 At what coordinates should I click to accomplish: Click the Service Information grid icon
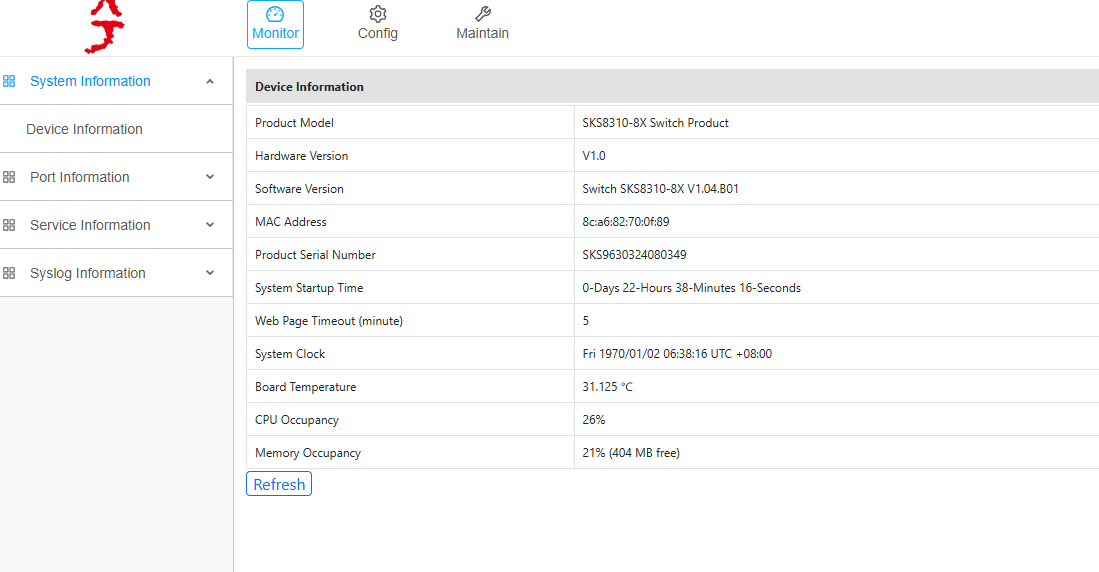9,225
